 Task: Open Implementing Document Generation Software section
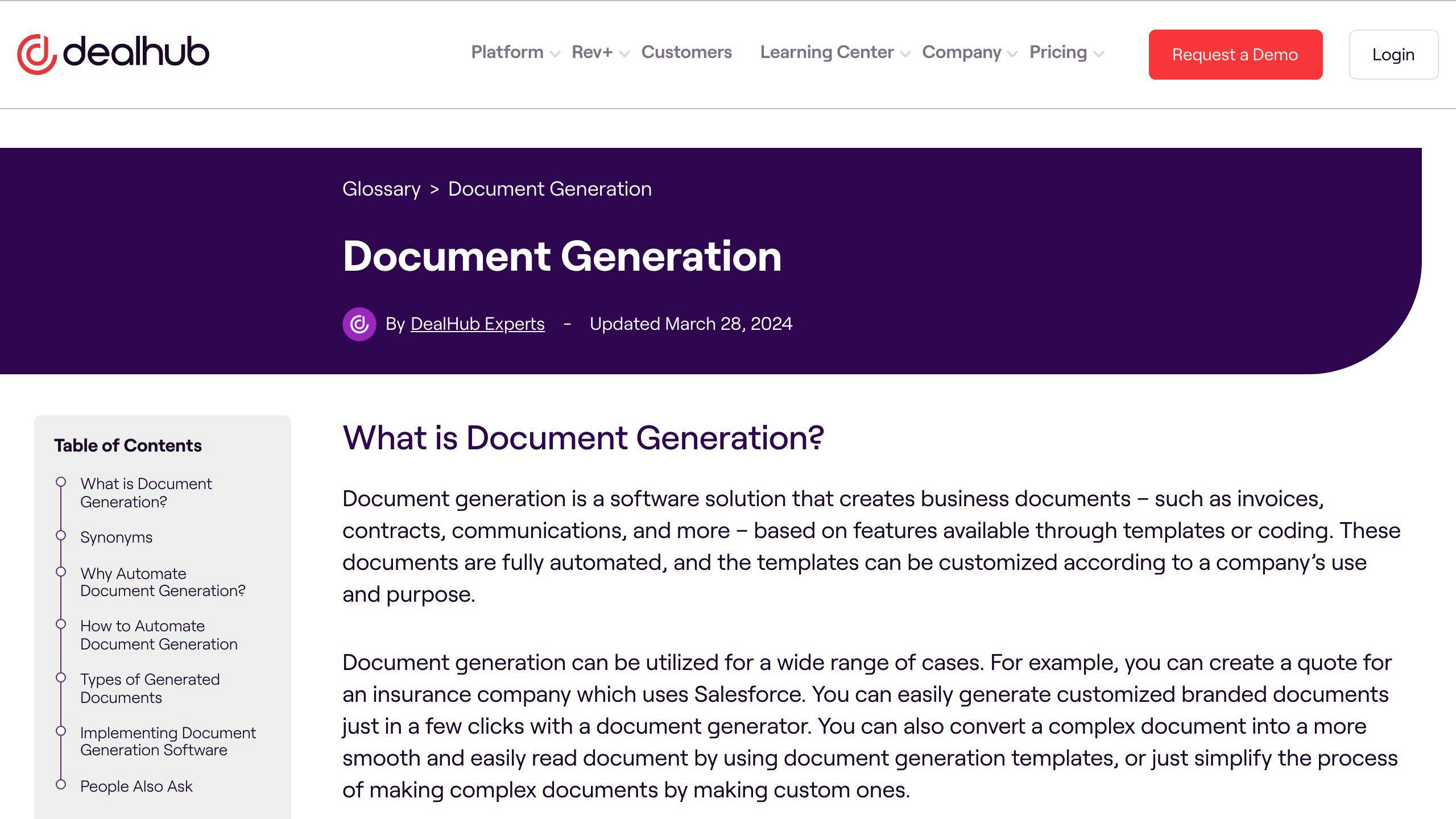(x=168, y=741)
